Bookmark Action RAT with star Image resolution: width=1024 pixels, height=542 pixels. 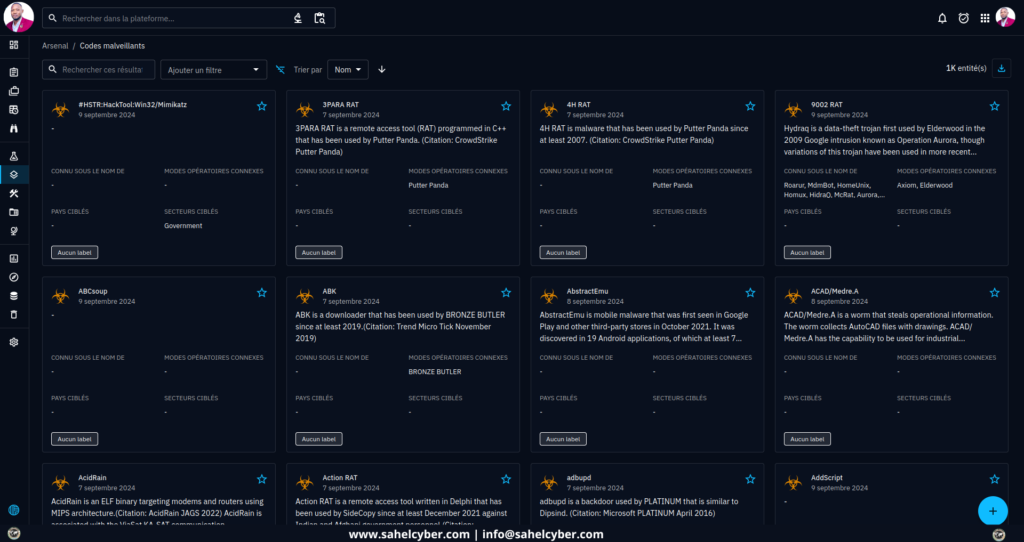pos(506,479)
